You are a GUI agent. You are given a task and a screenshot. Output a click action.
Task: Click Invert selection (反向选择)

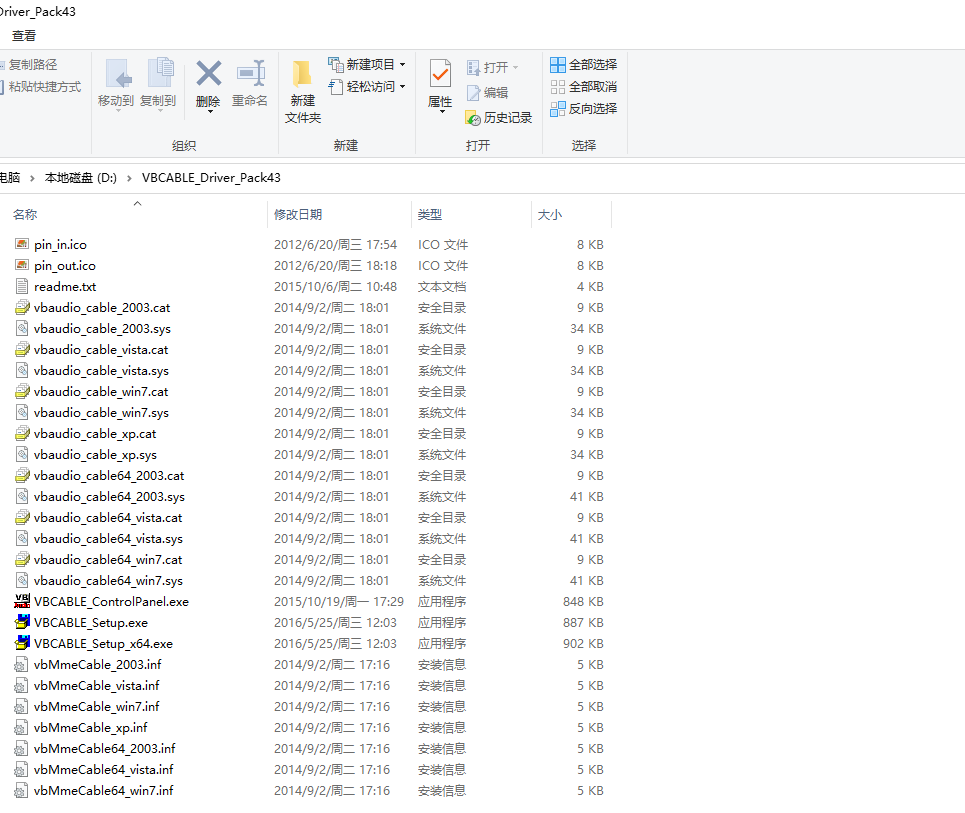(583, 109)
